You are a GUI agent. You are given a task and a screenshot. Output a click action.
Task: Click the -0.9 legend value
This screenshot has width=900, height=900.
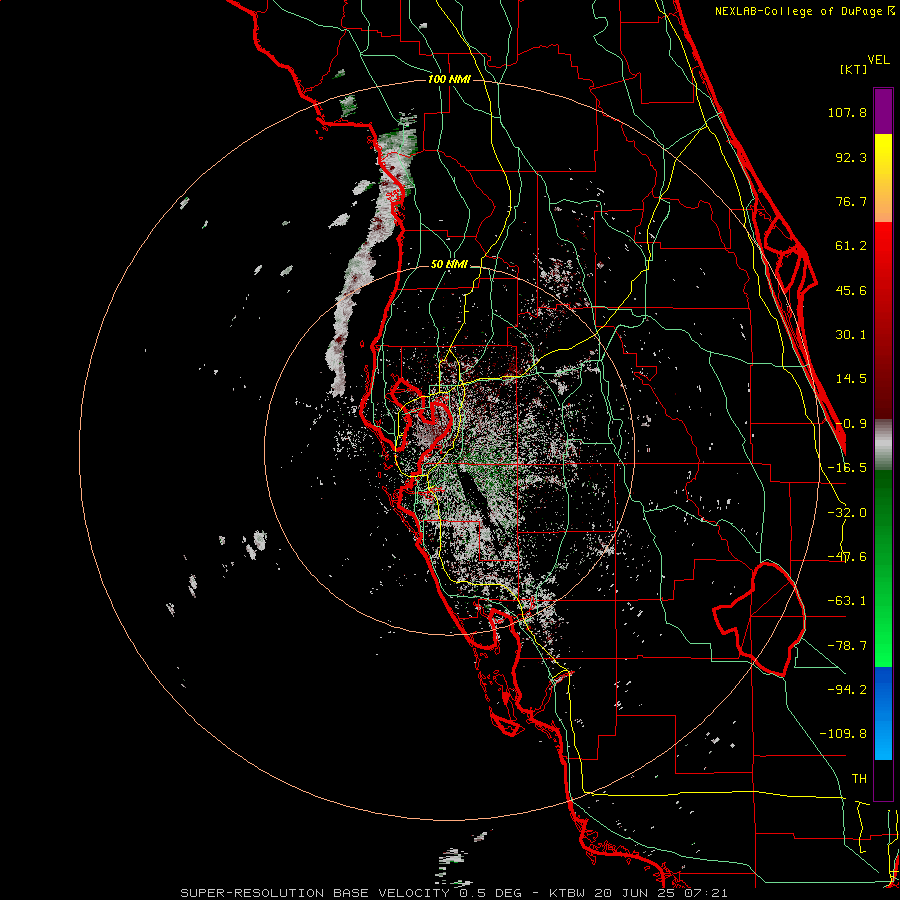(x=851, y=424)
